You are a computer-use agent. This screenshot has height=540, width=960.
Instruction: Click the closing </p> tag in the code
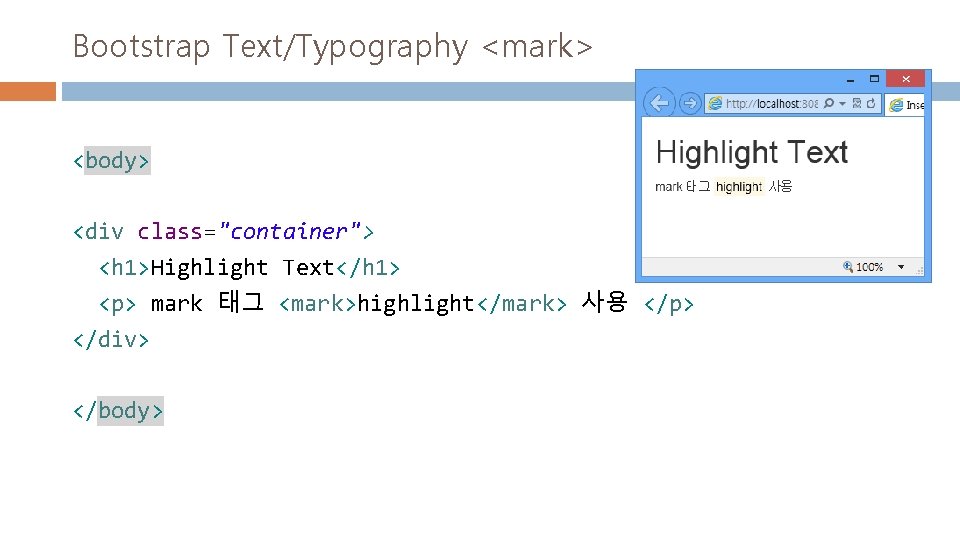(x=669, y=304)
